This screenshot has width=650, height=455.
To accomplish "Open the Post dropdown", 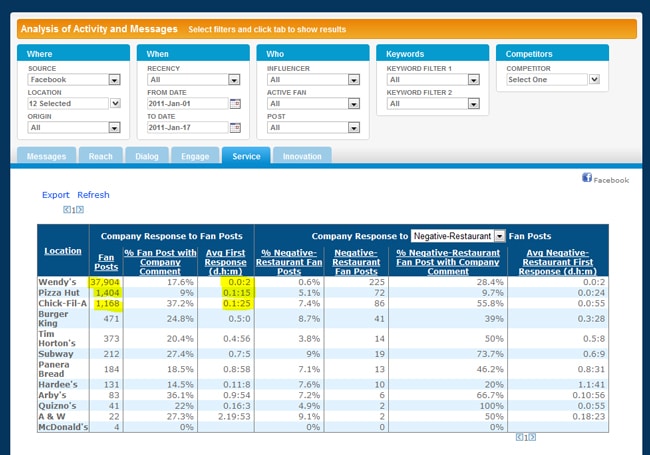I will click(x=313, y=128).
